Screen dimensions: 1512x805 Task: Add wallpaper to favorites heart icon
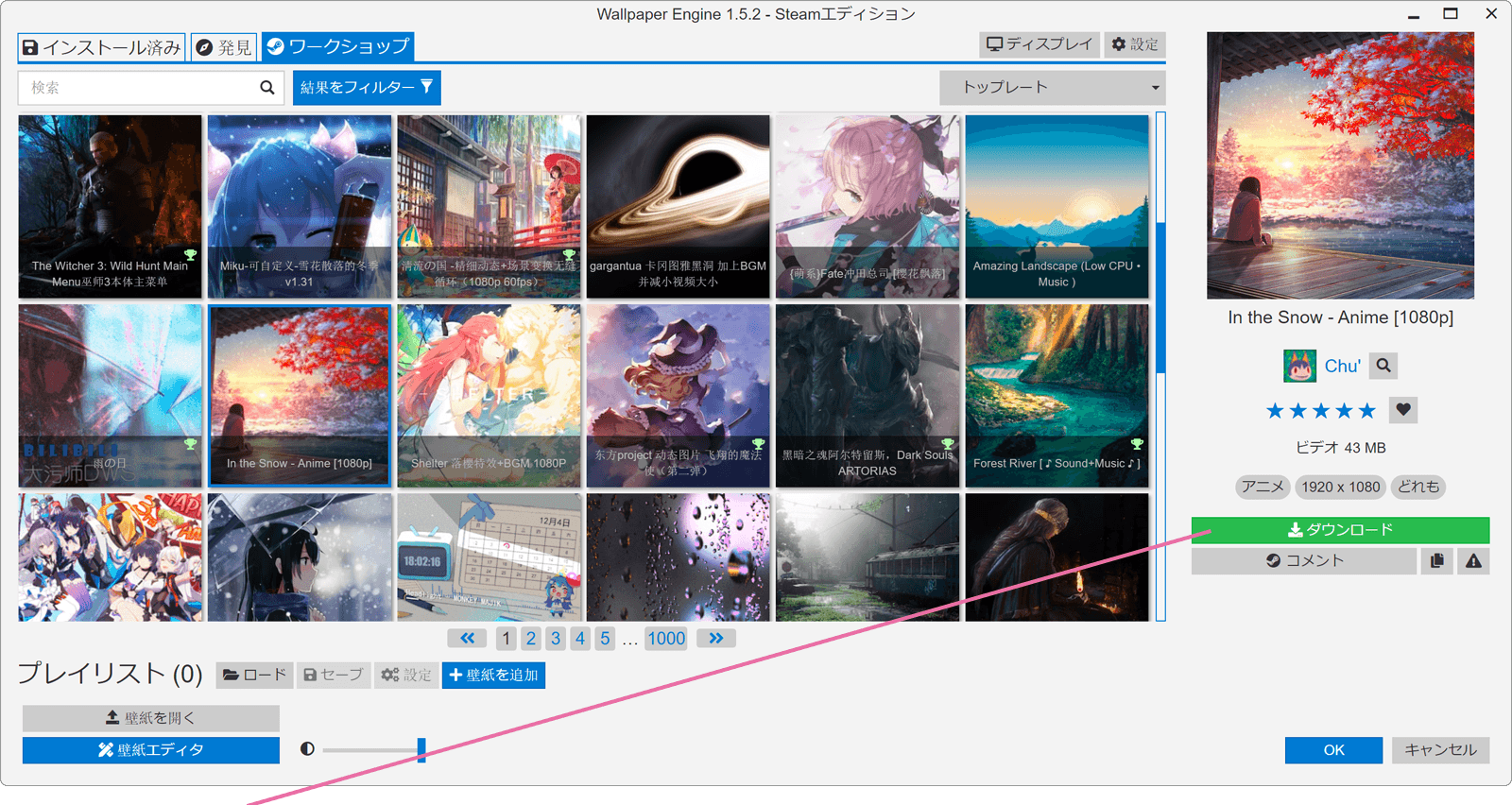pyautogui.click(x=1403, y=410)
